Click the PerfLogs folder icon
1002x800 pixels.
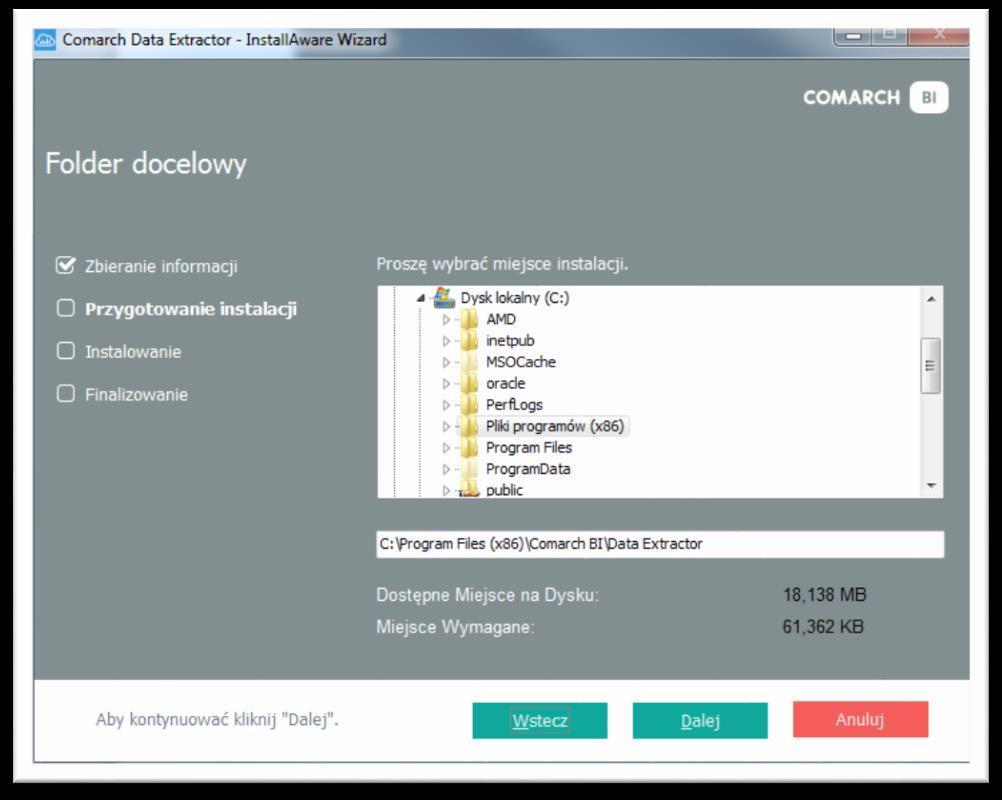point(470,404)
